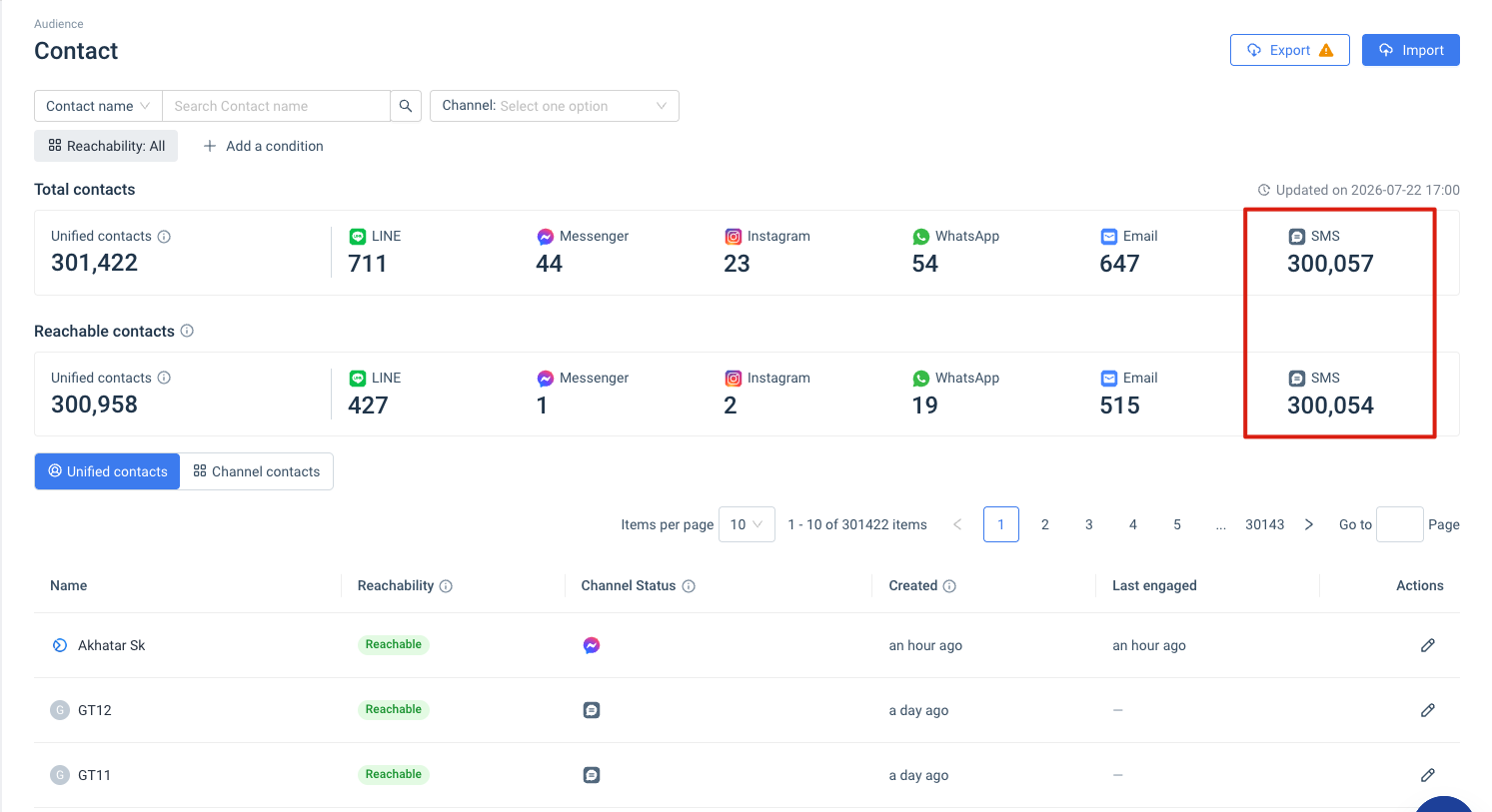Open the Channel select dropdown

[555, 106]
